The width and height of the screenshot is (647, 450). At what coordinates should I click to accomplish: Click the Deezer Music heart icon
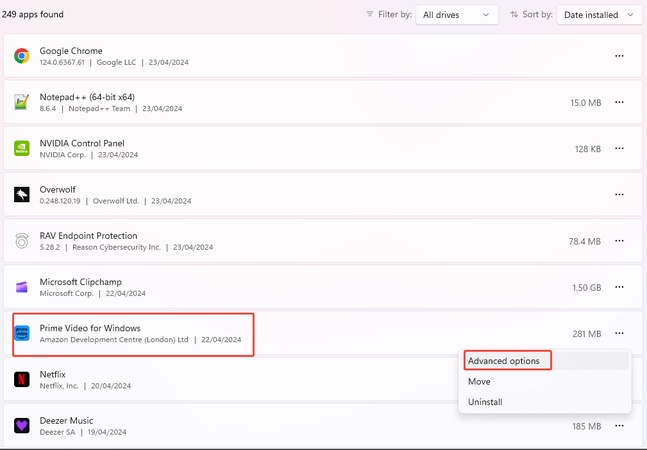(21, 425)
